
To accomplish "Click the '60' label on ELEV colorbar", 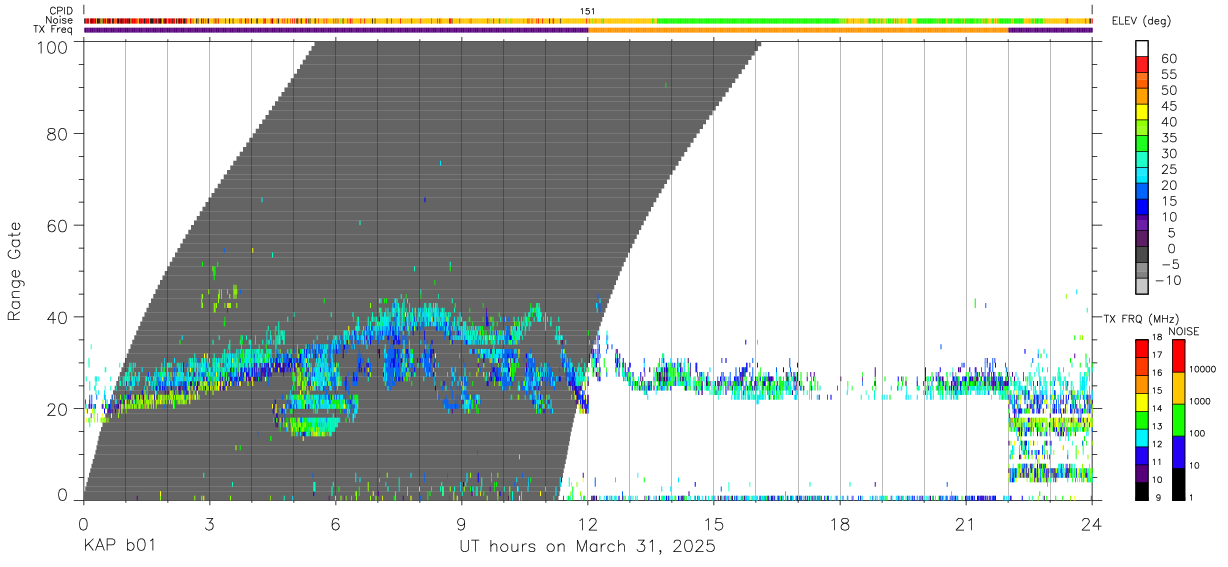I will [x=1168, y=58].
